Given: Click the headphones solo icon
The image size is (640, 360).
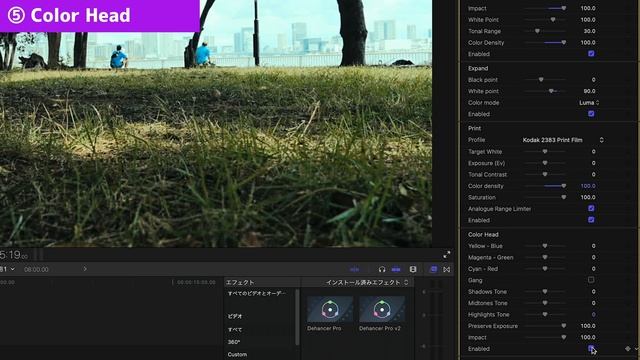Looking at the screenshot, I should point(382,269).
